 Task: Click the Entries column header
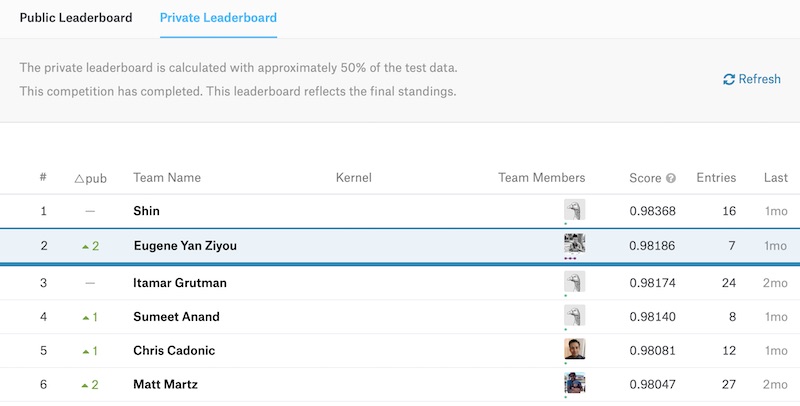tap(716, 178)
